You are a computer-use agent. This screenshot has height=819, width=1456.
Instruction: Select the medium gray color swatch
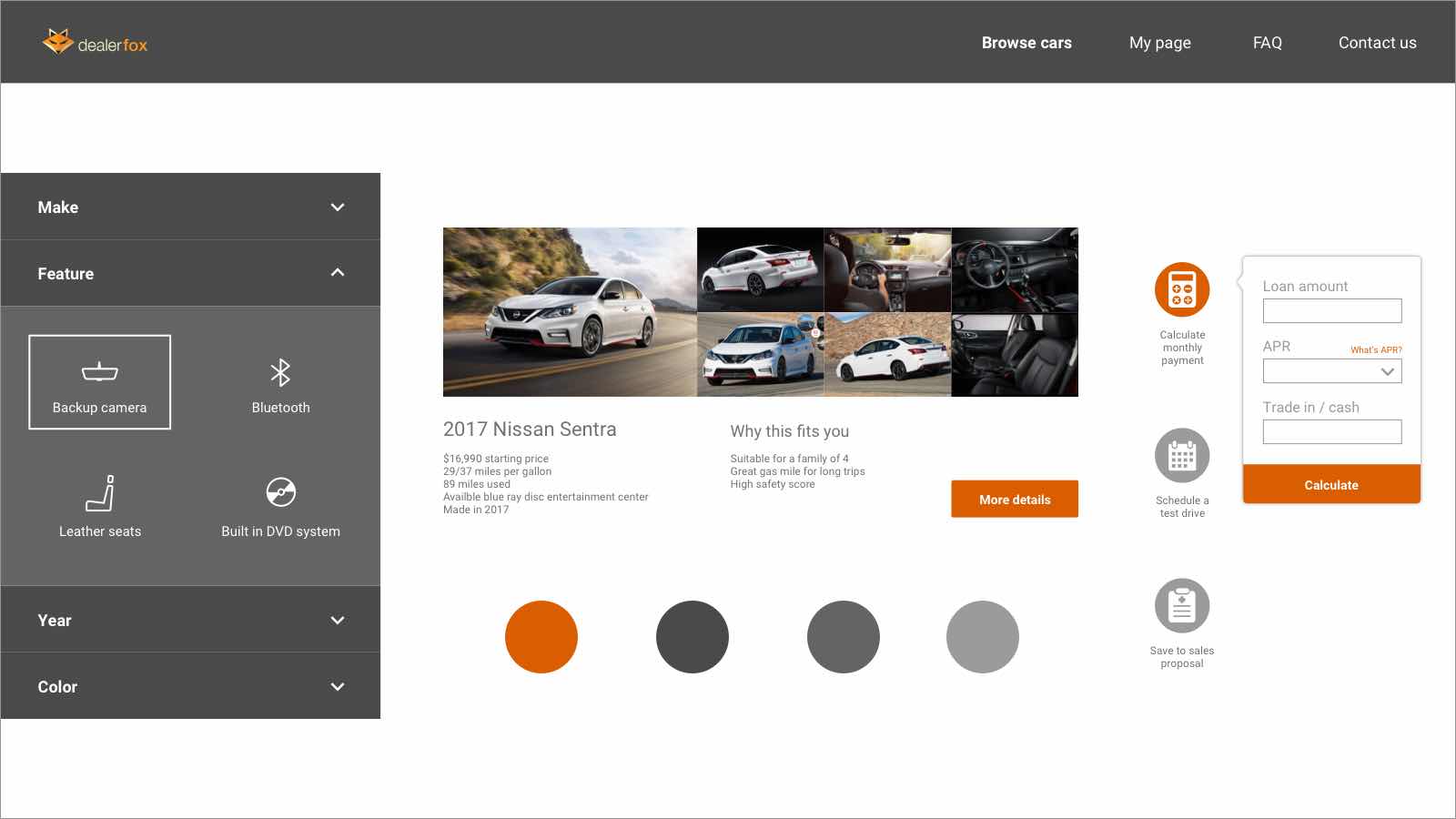(844, 637)
